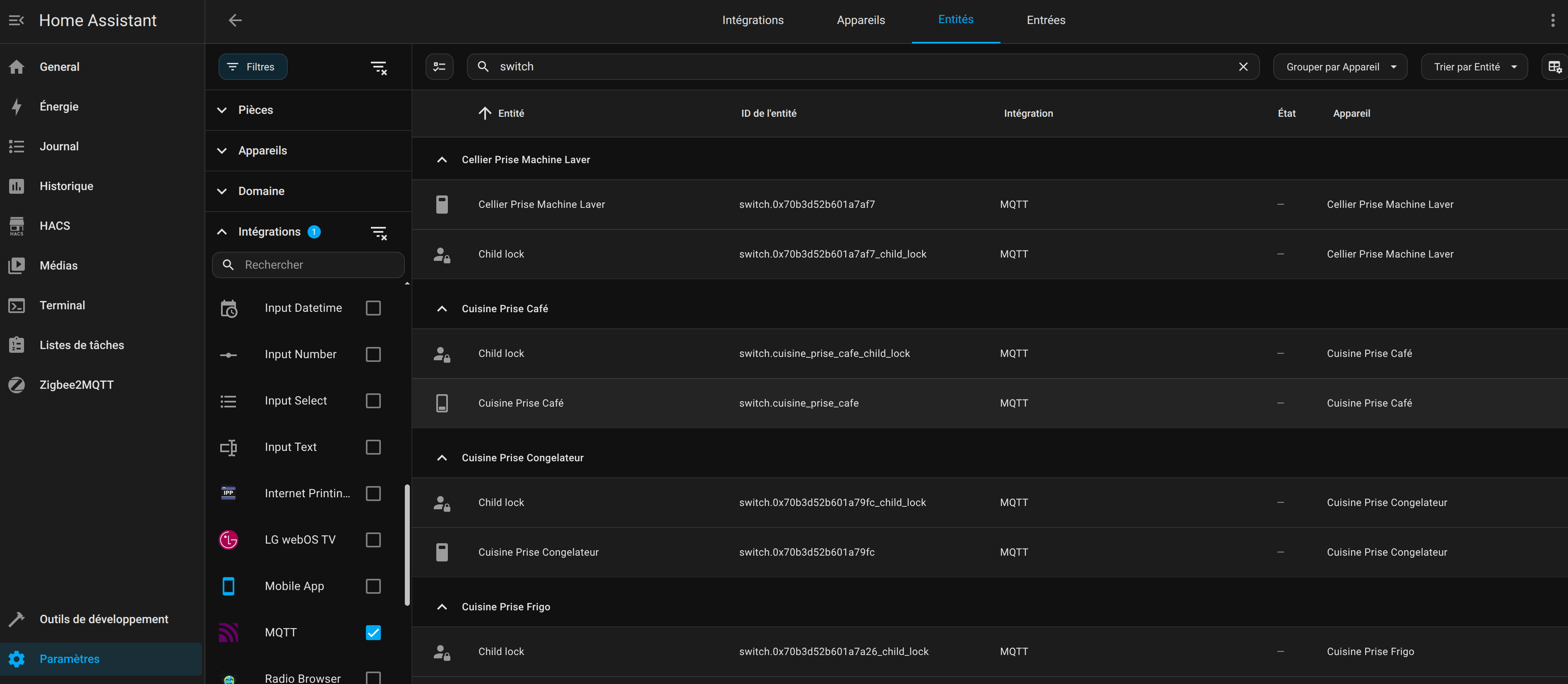
Task: Check the Mobile App filter
Action: (x=373, y=586)
